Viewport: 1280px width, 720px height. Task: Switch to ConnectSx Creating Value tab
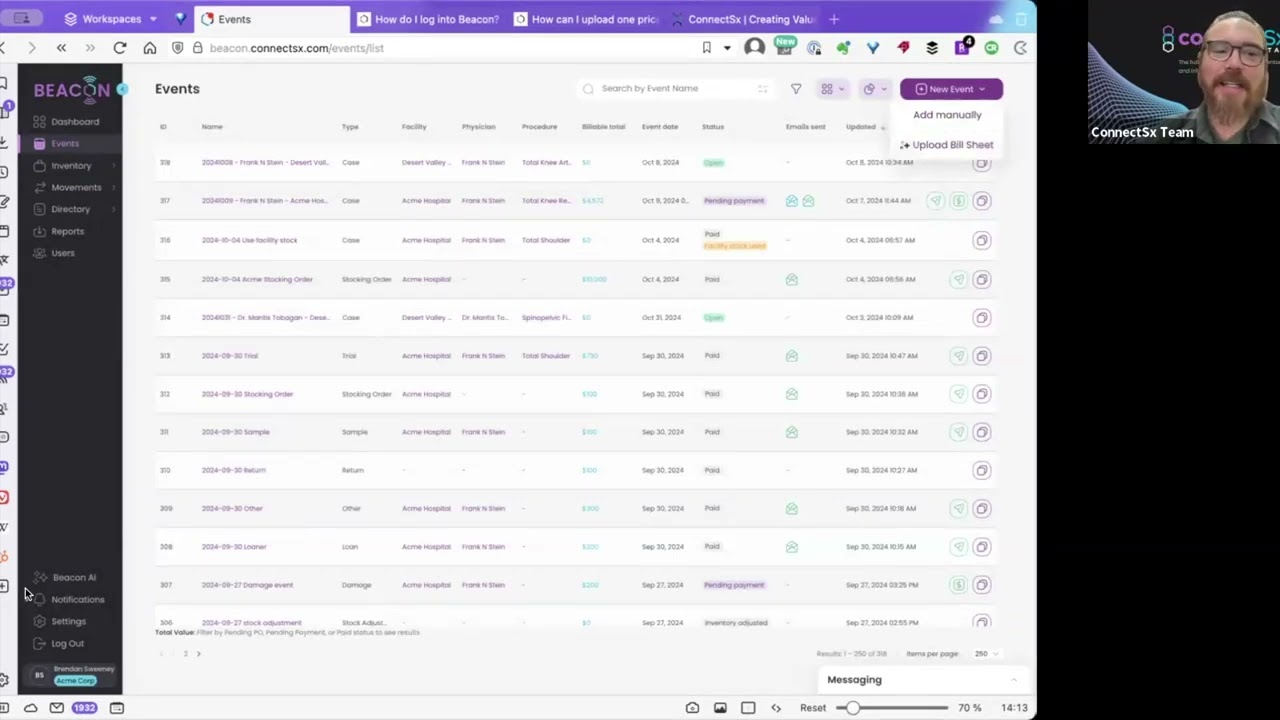coord(743,19)
